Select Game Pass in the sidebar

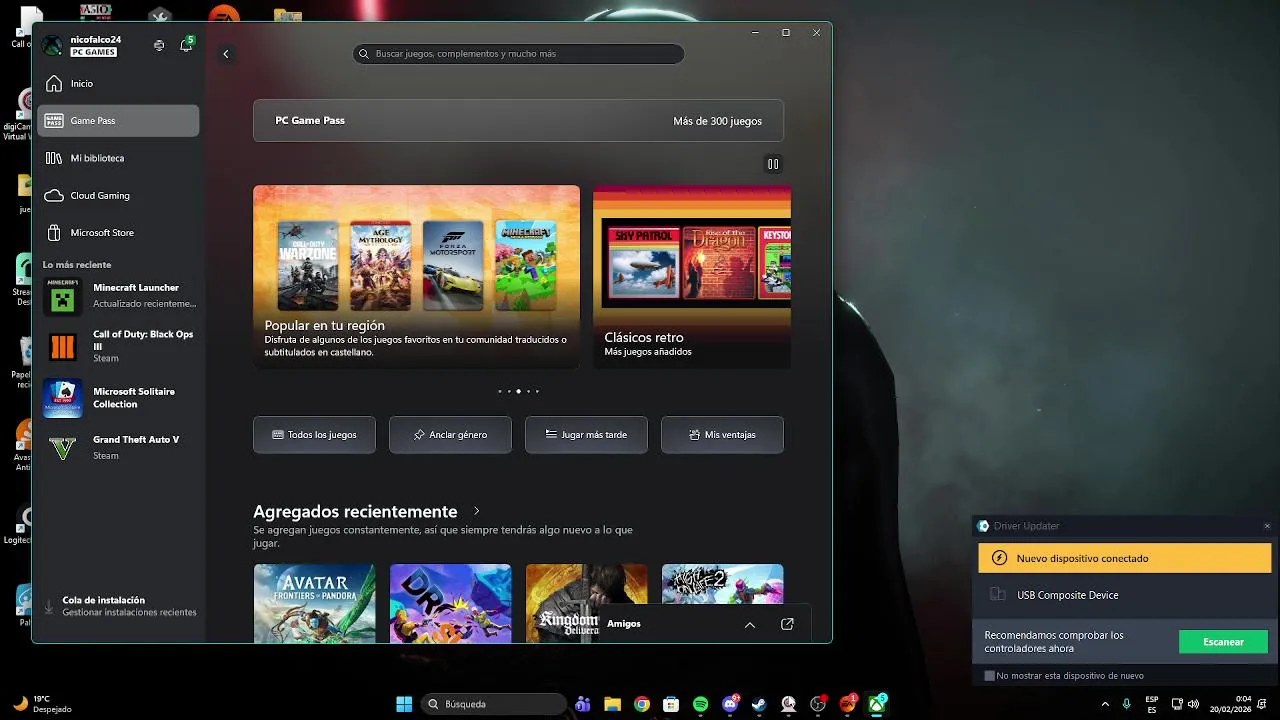point(118,121)
